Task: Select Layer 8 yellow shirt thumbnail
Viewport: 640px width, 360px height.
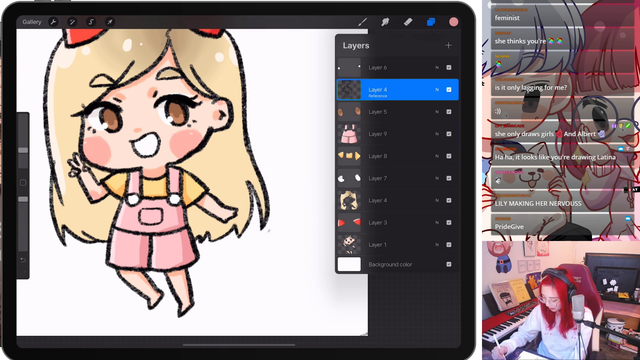Action: coord(349,156)
